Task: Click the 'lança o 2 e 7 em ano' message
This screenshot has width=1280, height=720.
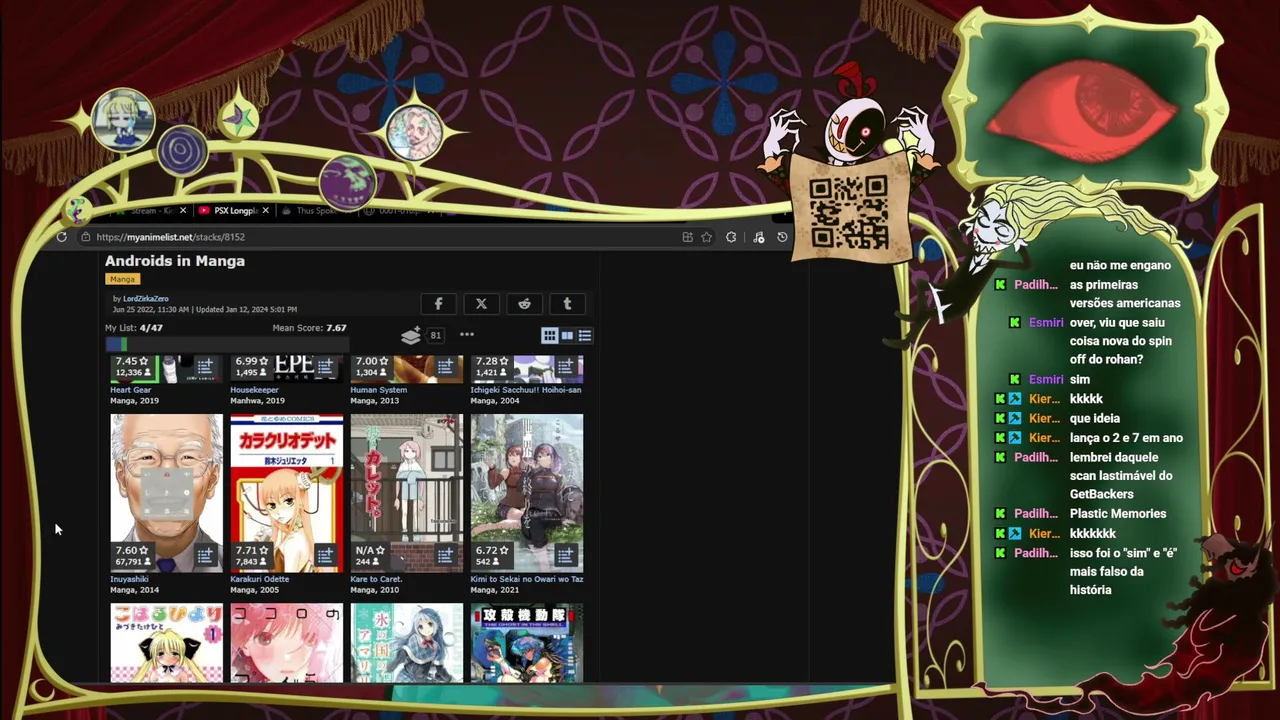Action: (x=1126, y=438)
